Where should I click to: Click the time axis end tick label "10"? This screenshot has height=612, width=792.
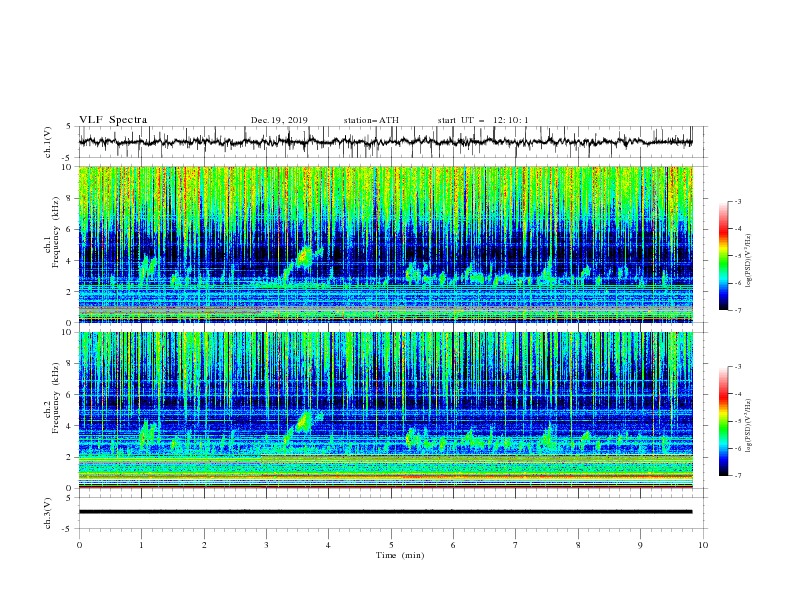tap(703, 545)
